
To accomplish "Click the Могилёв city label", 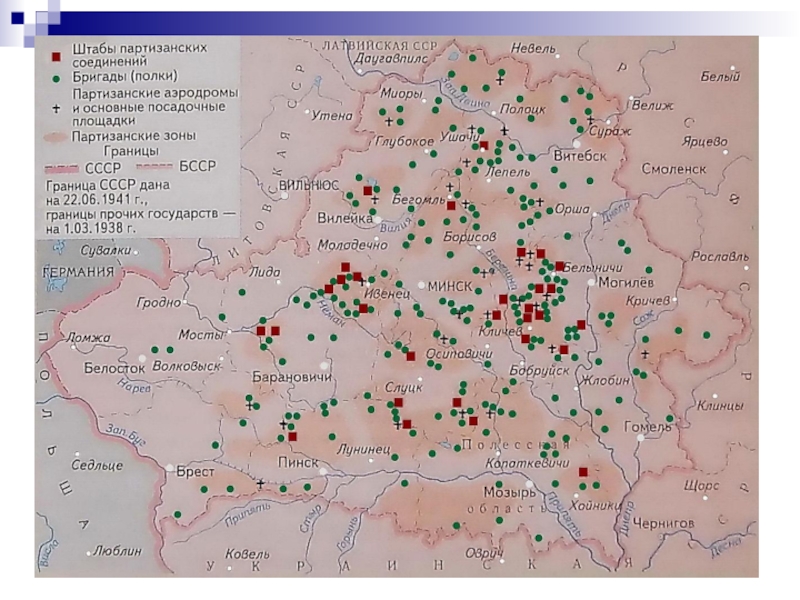I will coord(620,281).
